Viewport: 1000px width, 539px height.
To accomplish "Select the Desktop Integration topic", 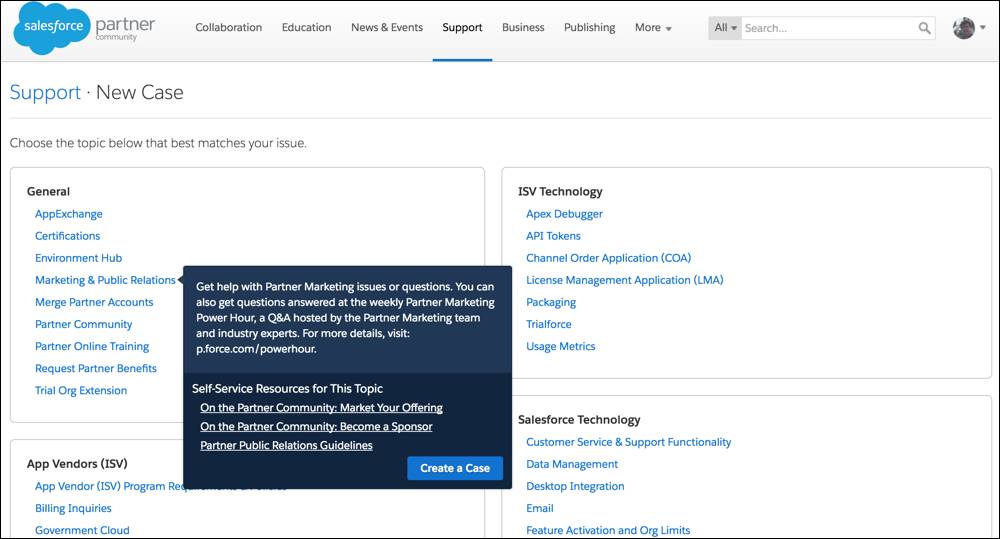I will [575, 486].
